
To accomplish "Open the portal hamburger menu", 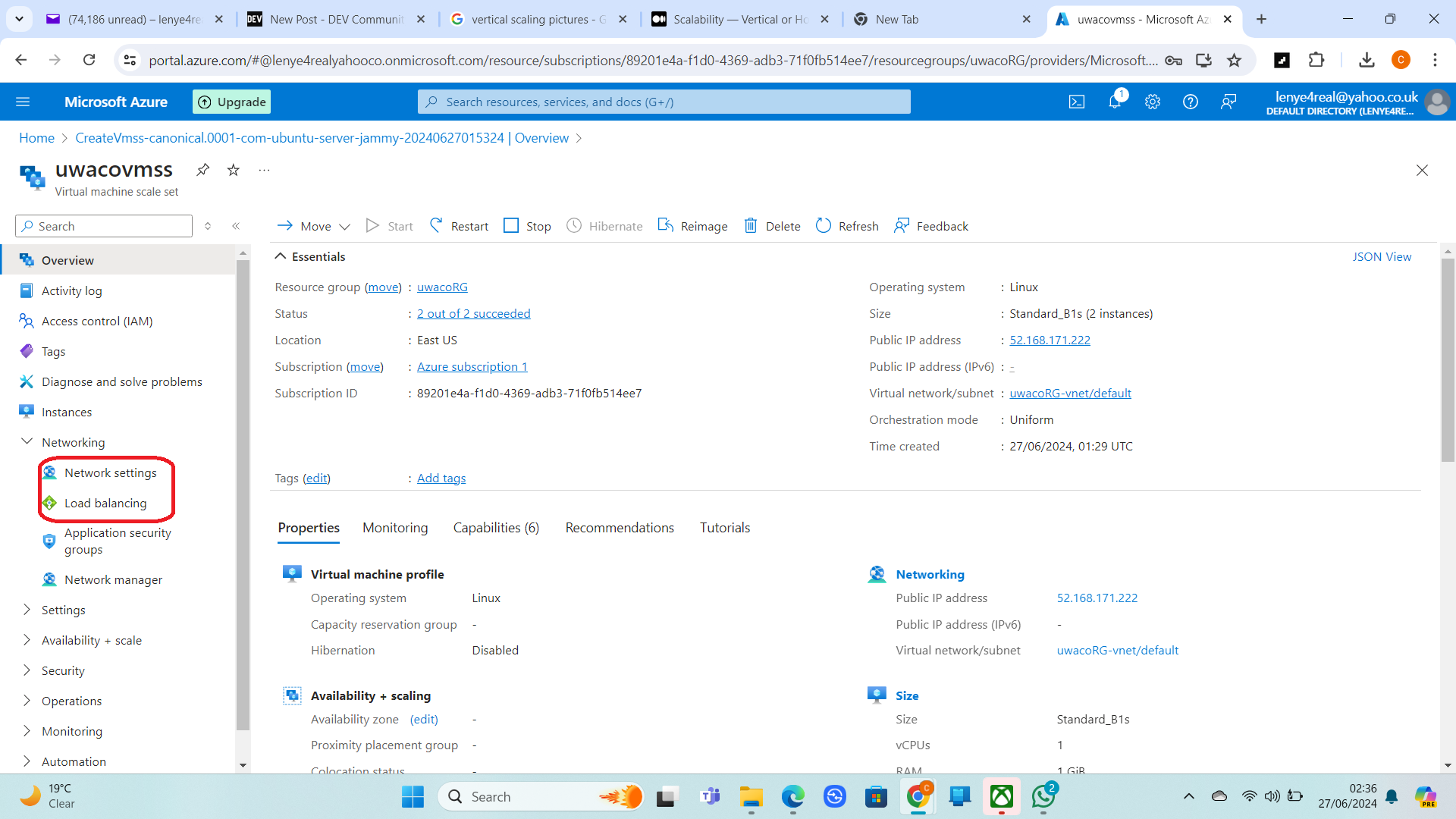I will click(23, 102).
